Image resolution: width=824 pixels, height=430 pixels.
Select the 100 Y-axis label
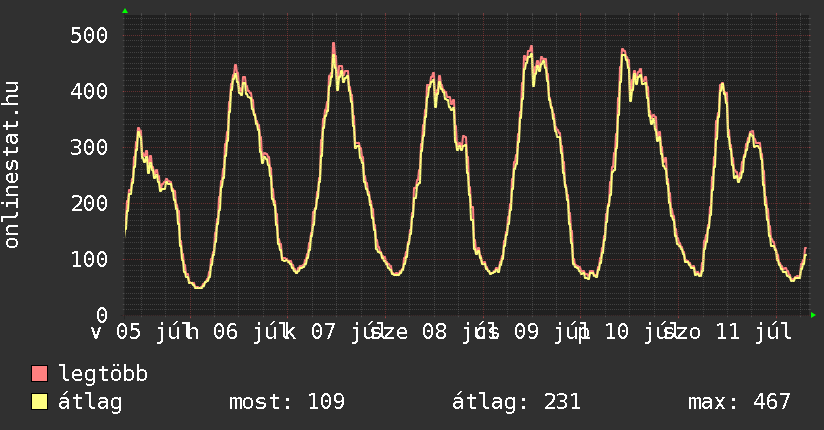click(89, 259)
